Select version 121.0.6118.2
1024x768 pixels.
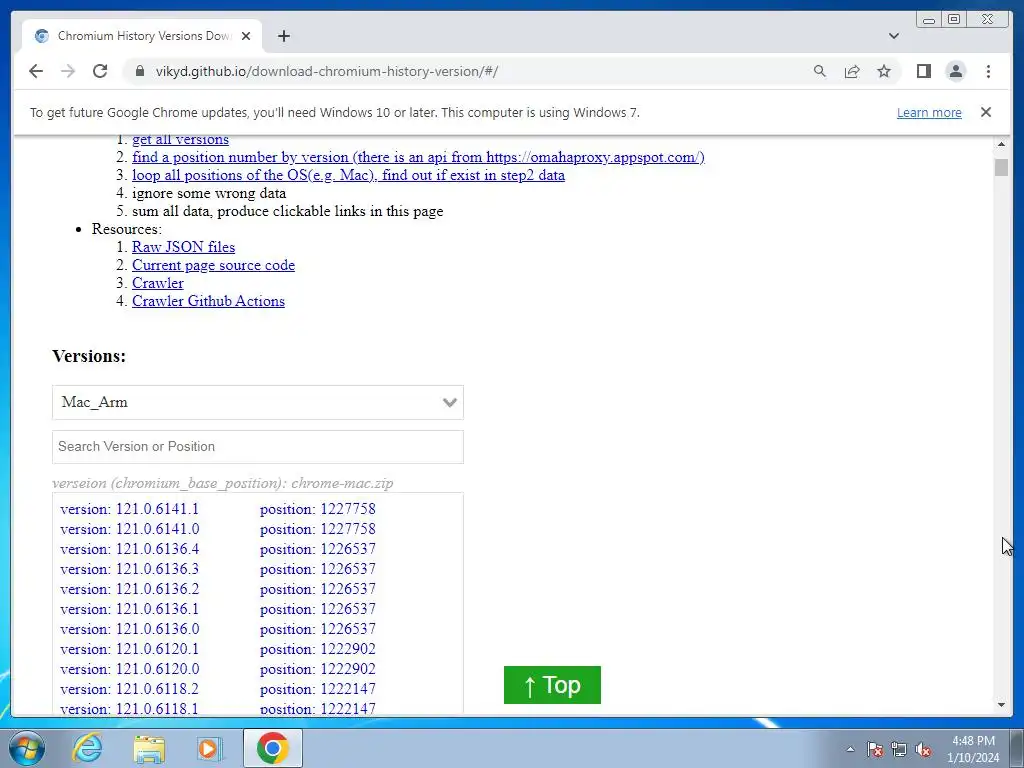coord(129,689)
